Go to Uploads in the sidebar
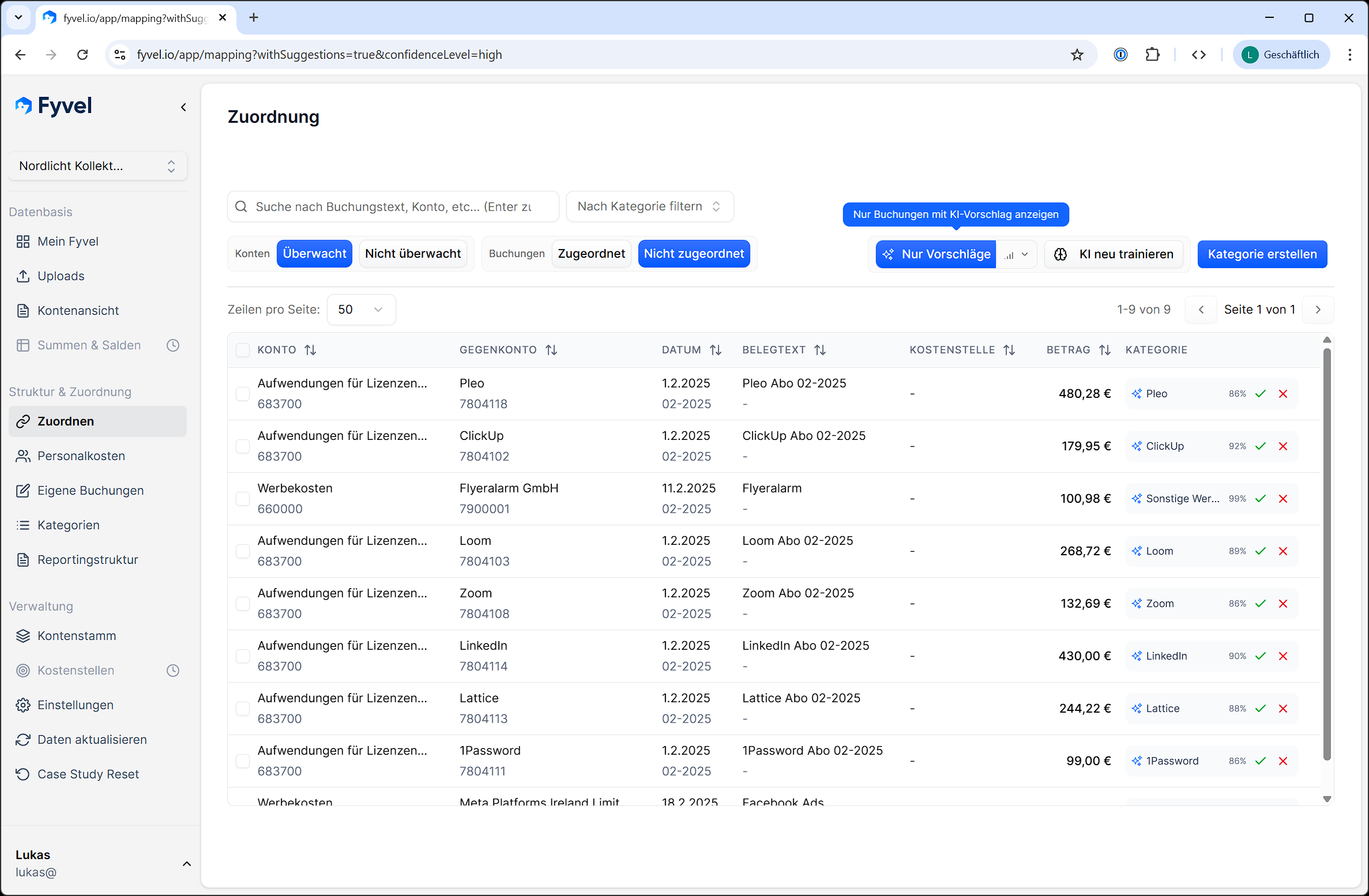 pos(97,276)
